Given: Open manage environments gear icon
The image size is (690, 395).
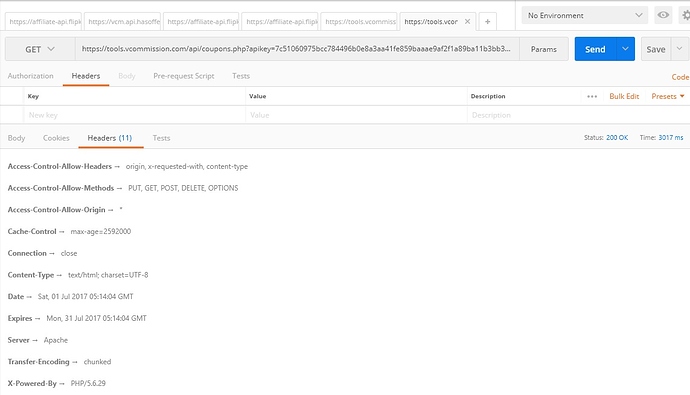Looking at the screenshot, I should click(686, 15).
